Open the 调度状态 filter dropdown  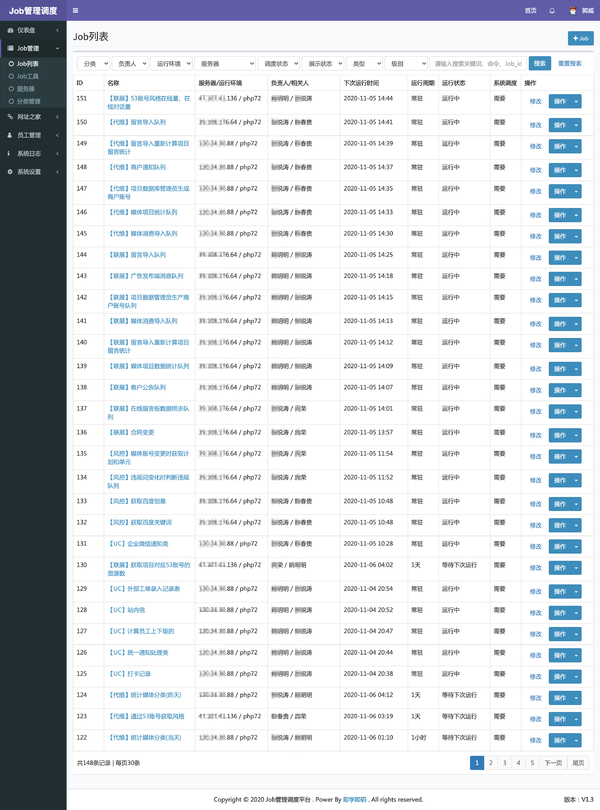pos(279,64)
